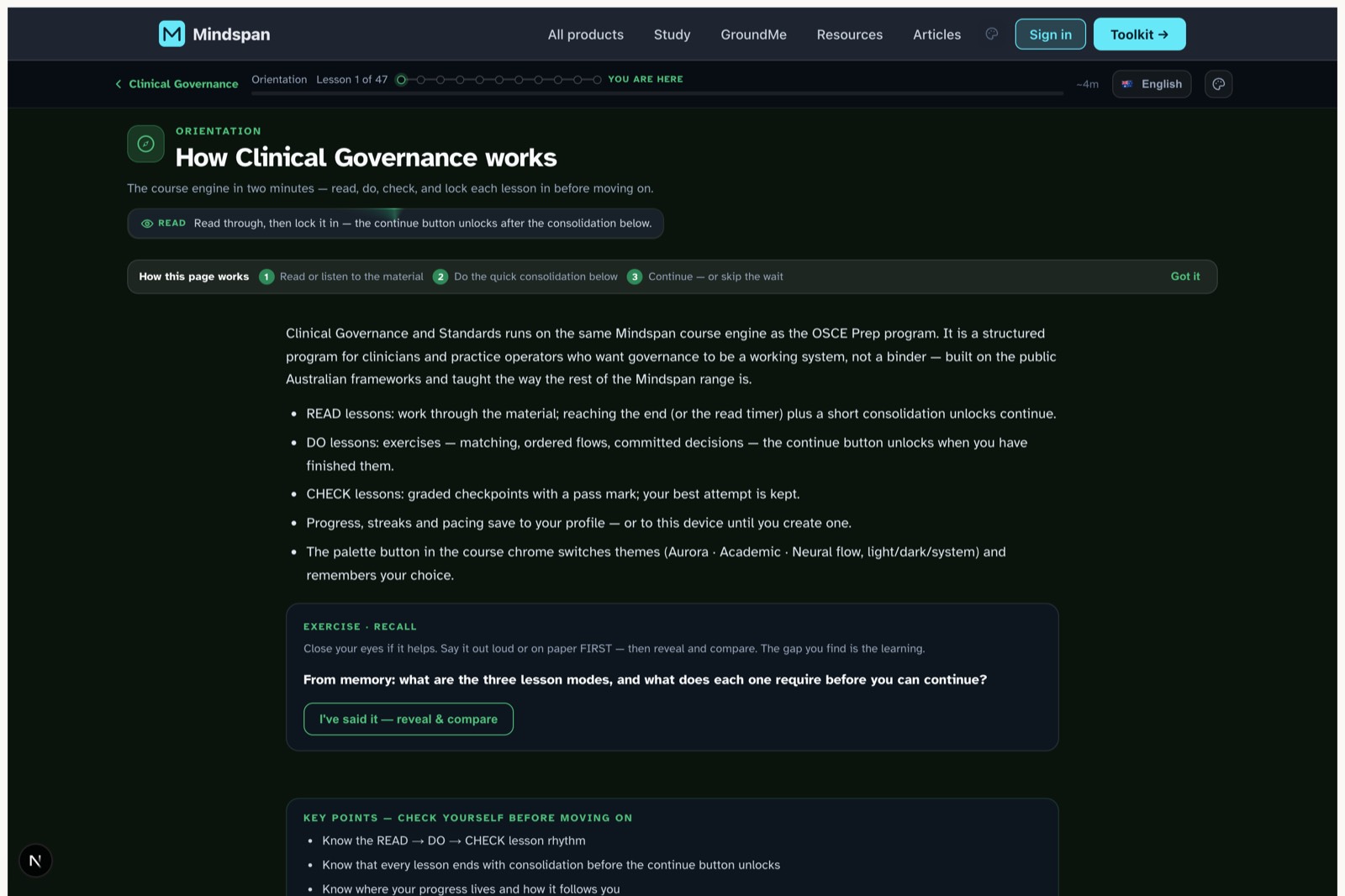
Task: Click Read or listen to the material
Action: 351,277
